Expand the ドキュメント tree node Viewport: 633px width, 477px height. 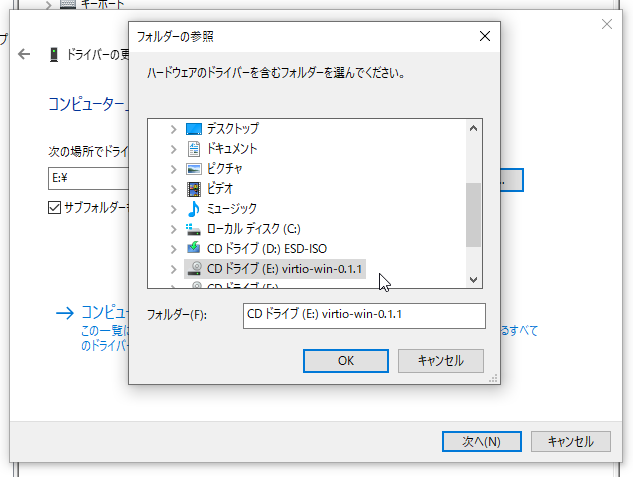(174, 149)
